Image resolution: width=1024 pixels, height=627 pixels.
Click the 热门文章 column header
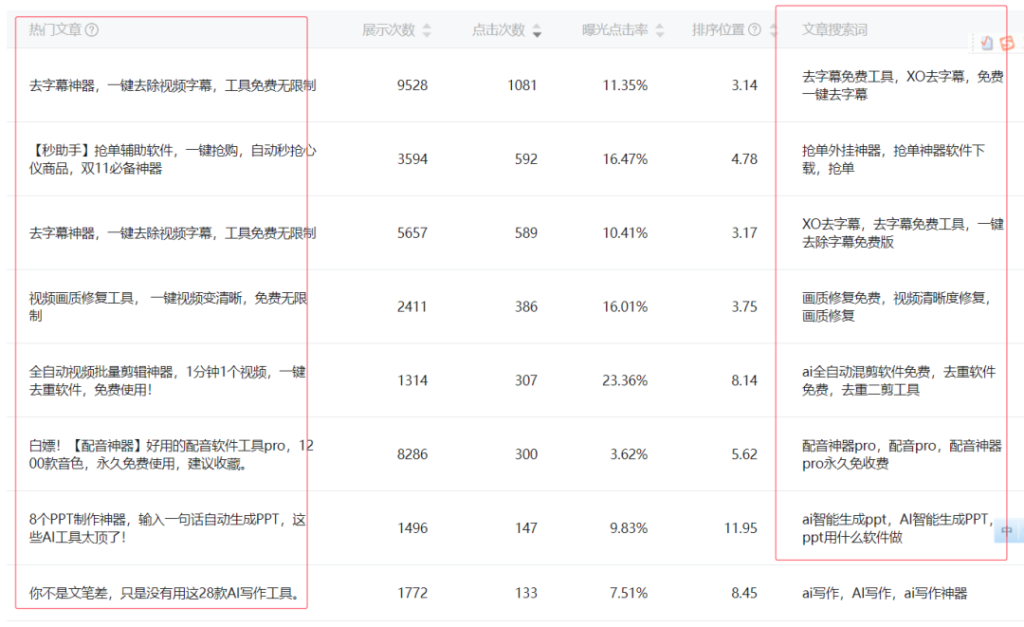(56, 30)
